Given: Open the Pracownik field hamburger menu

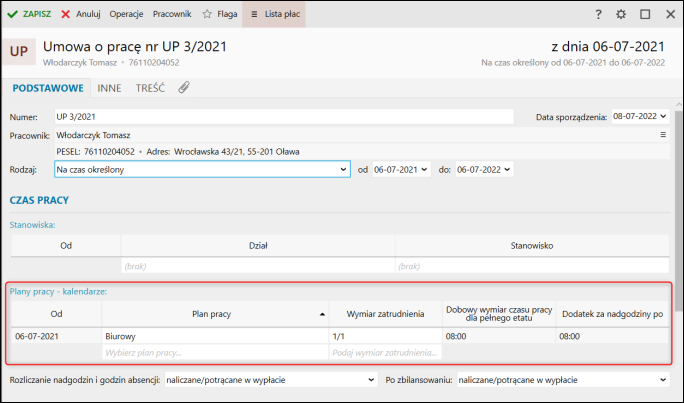Looking at the screenshot, I should pos(663,135).
